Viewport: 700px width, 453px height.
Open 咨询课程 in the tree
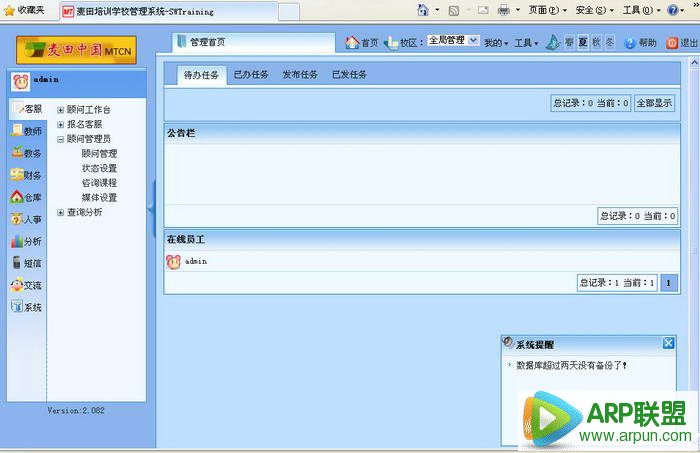pyautogui.click(x=99, y=183)
